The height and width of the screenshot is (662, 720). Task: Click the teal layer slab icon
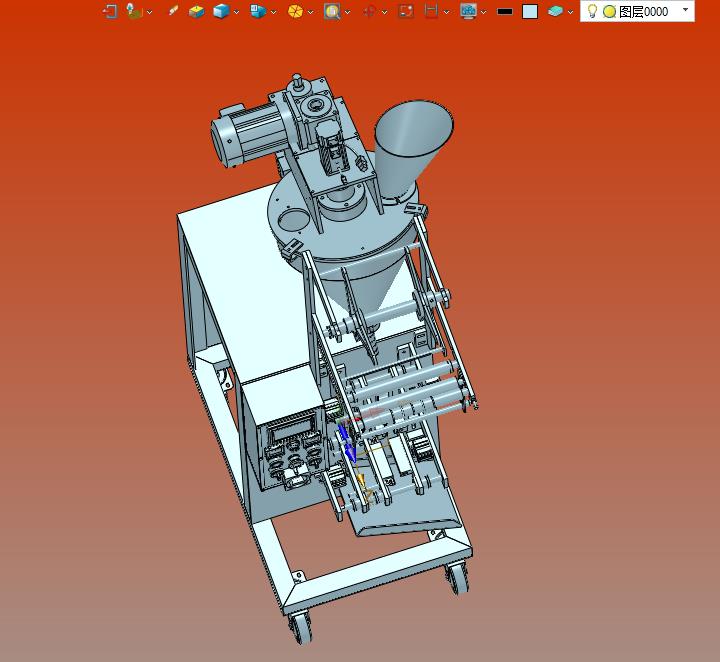tap(555, 11)
